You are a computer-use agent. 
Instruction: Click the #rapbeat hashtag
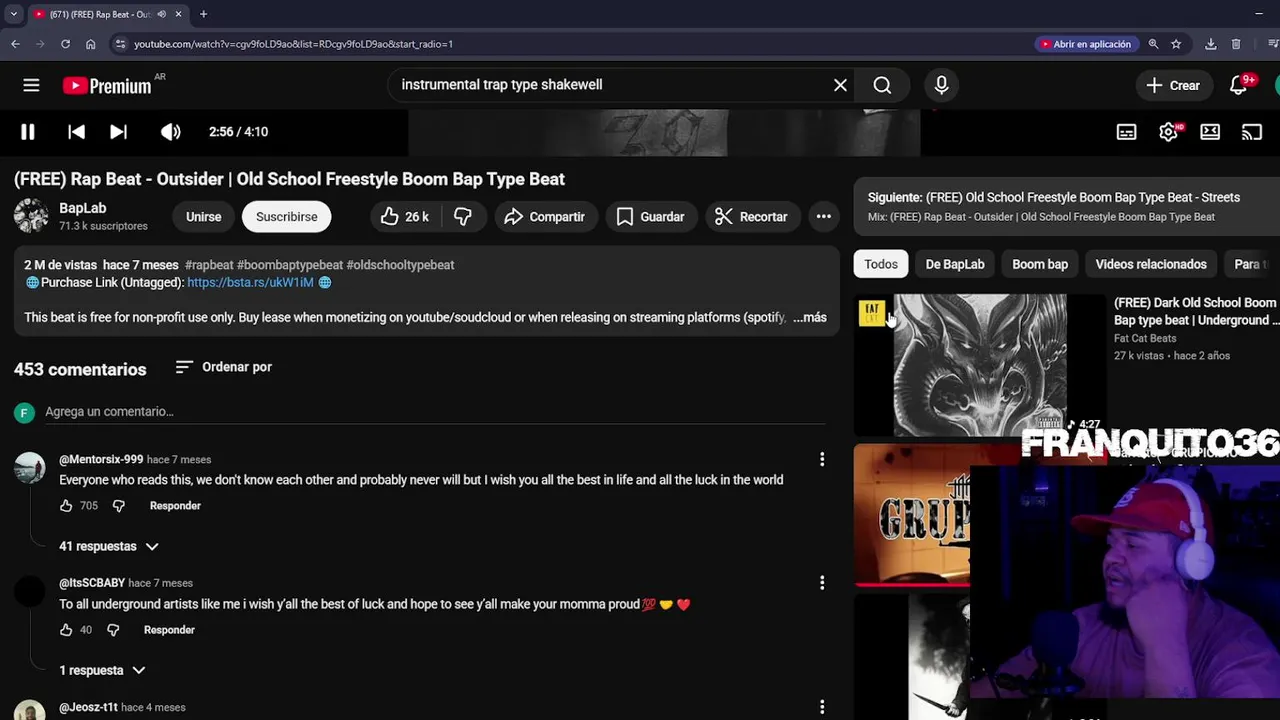(x=209, y=265)
